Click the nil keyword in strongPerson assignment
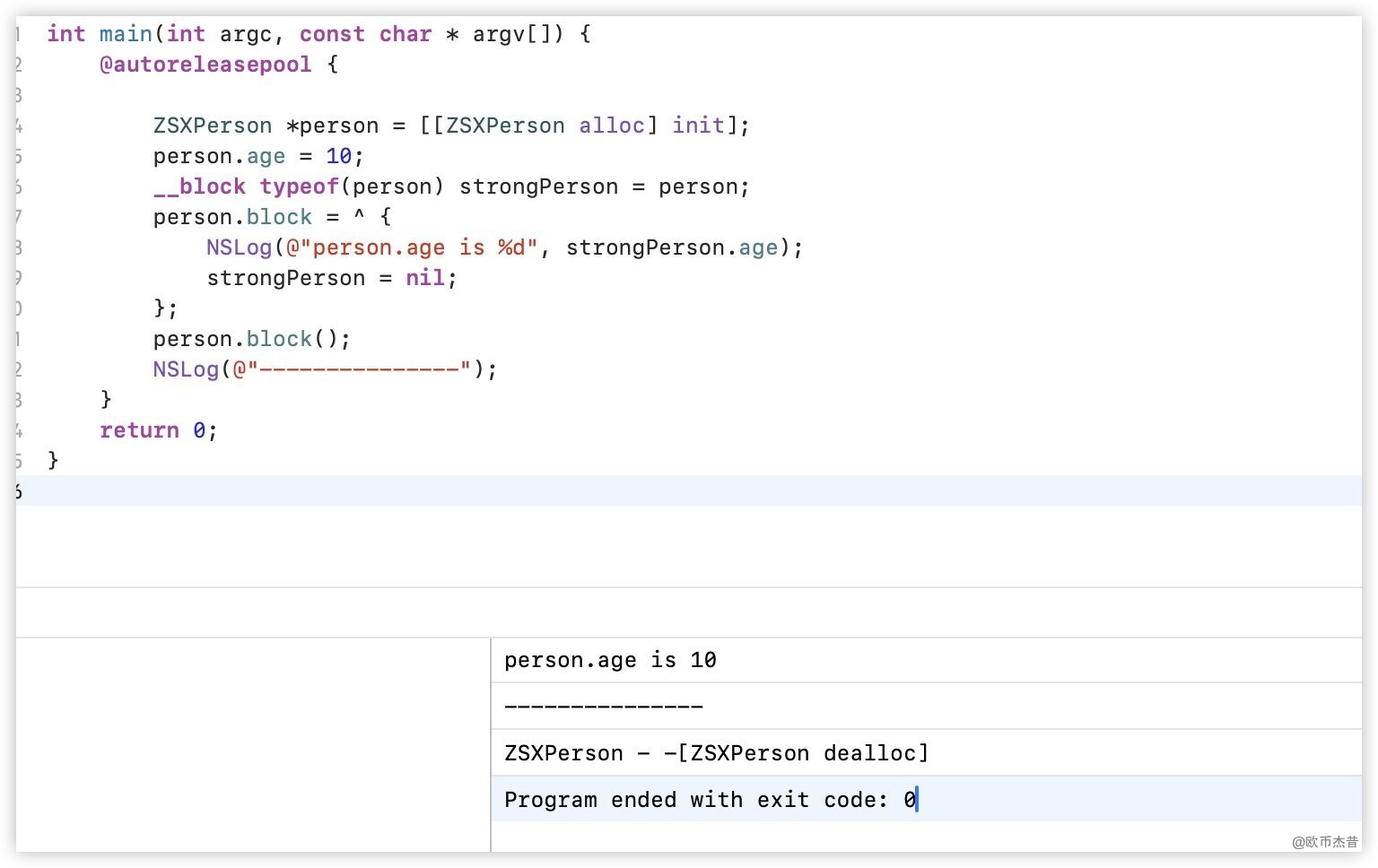 point(424,278)
